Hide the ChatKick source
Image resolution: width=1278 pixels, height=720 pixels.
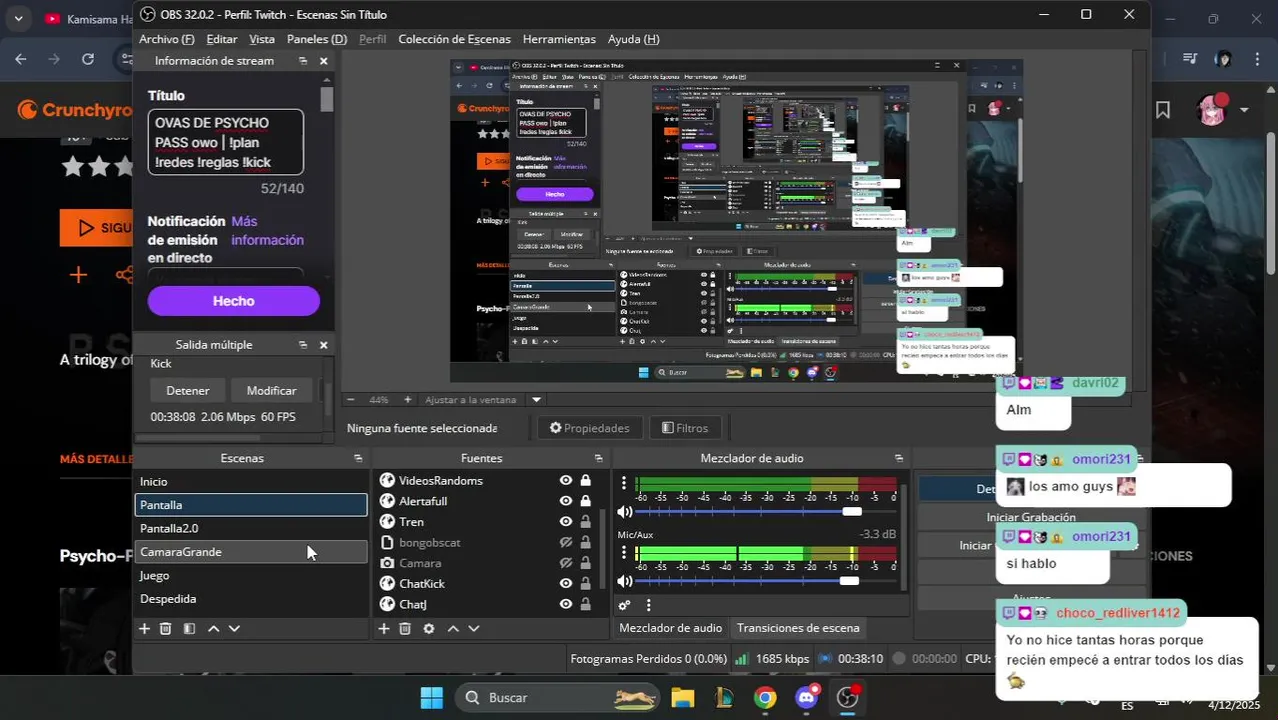point(566,583)
